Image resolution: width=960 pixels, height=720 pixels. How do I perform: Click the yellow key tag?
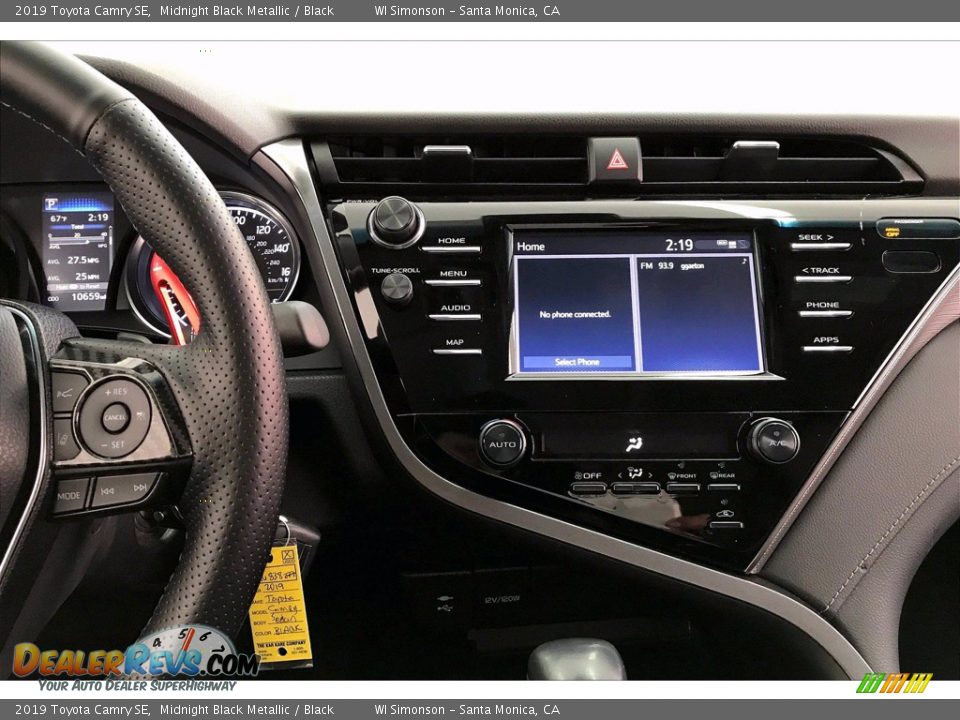282,604
